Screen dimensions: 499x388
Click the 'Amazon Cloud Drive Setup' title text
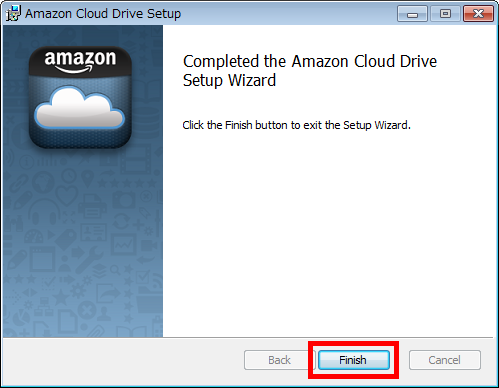103,14
